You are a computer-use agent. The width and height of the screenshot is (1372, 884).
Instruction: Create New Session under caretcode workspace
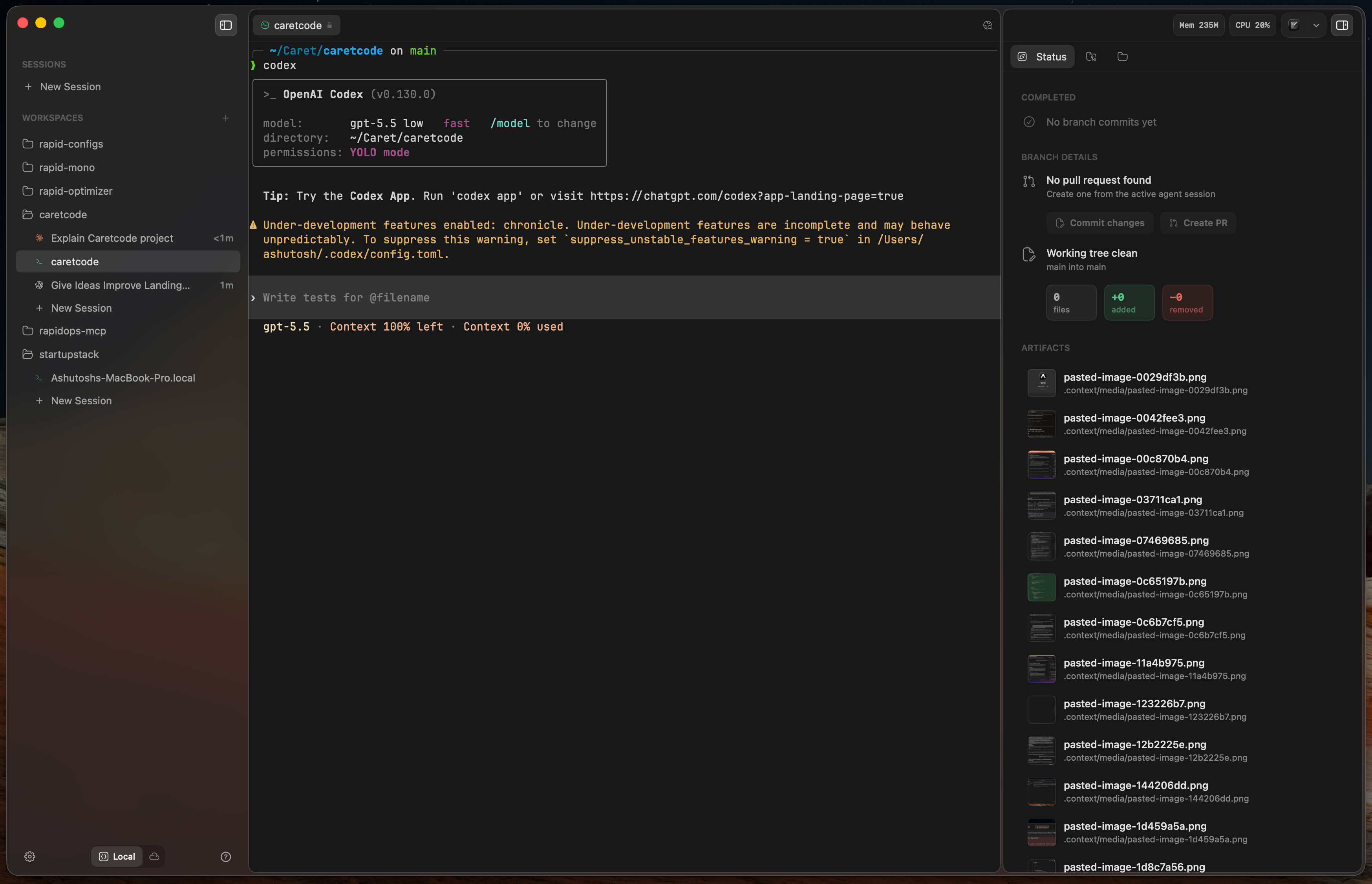(x=81, y=308)
